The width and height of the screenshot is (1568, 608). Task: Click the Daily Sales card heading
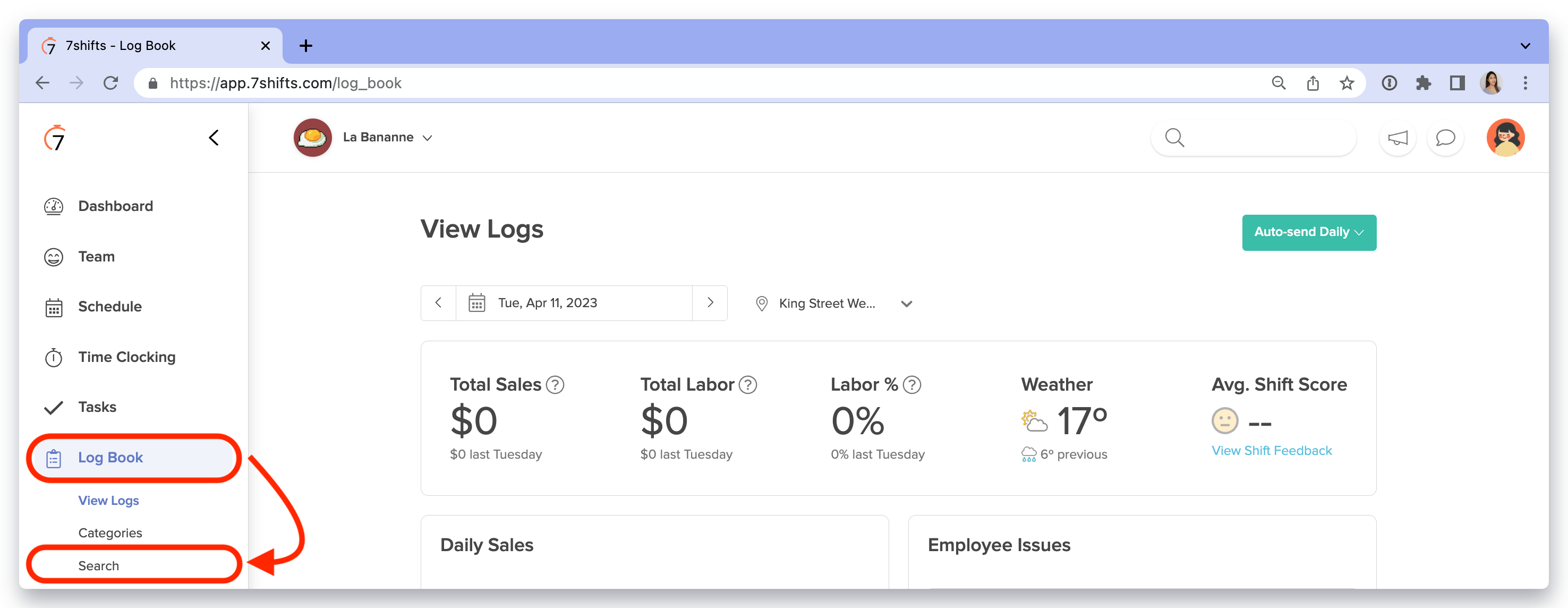click(x=487, y=545)
